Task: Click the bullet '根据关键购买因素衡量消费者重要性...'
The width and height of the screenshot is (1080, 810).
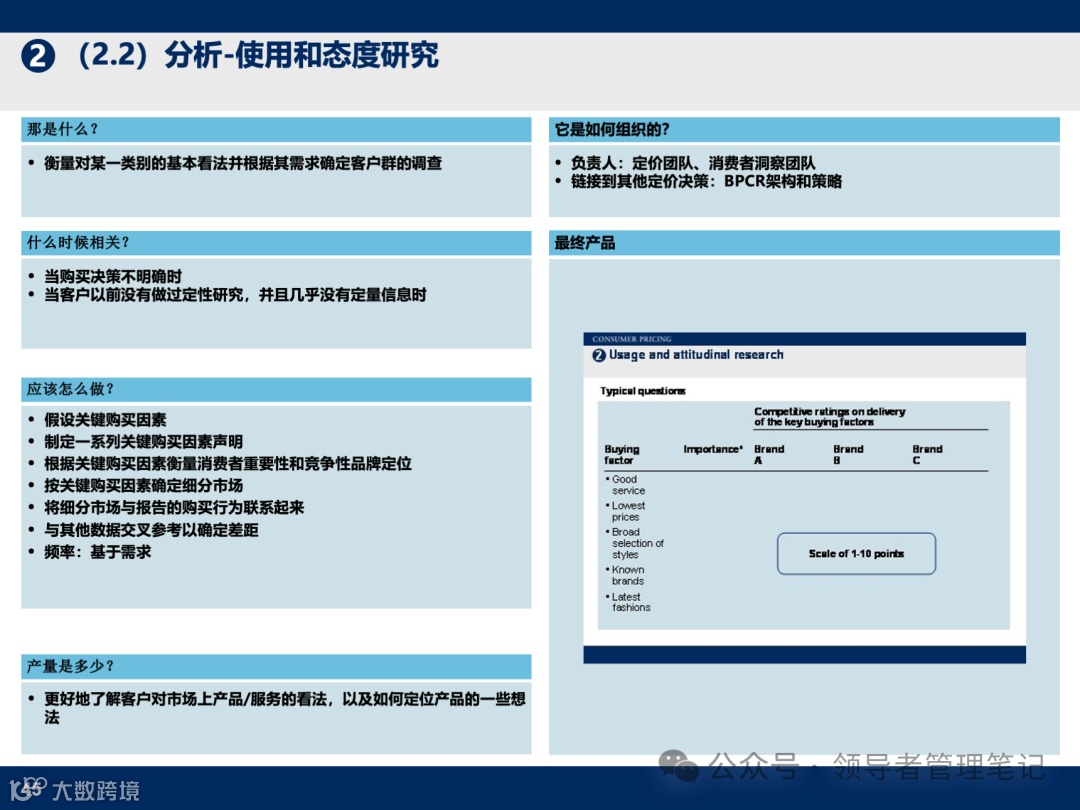Action: point(227,464)
